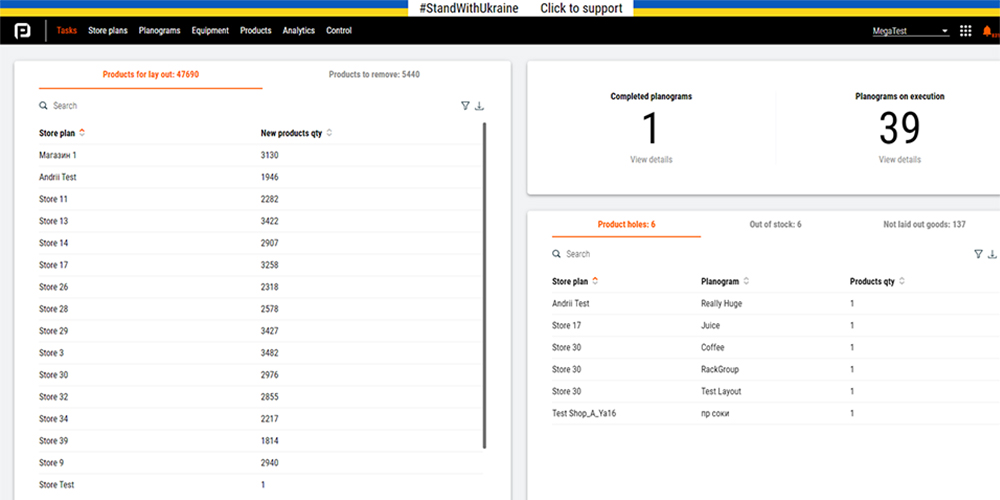Open the Planograms menu
Image resolution: width=1000 pixels, height=500 pixels.
(x=160, y=31)
